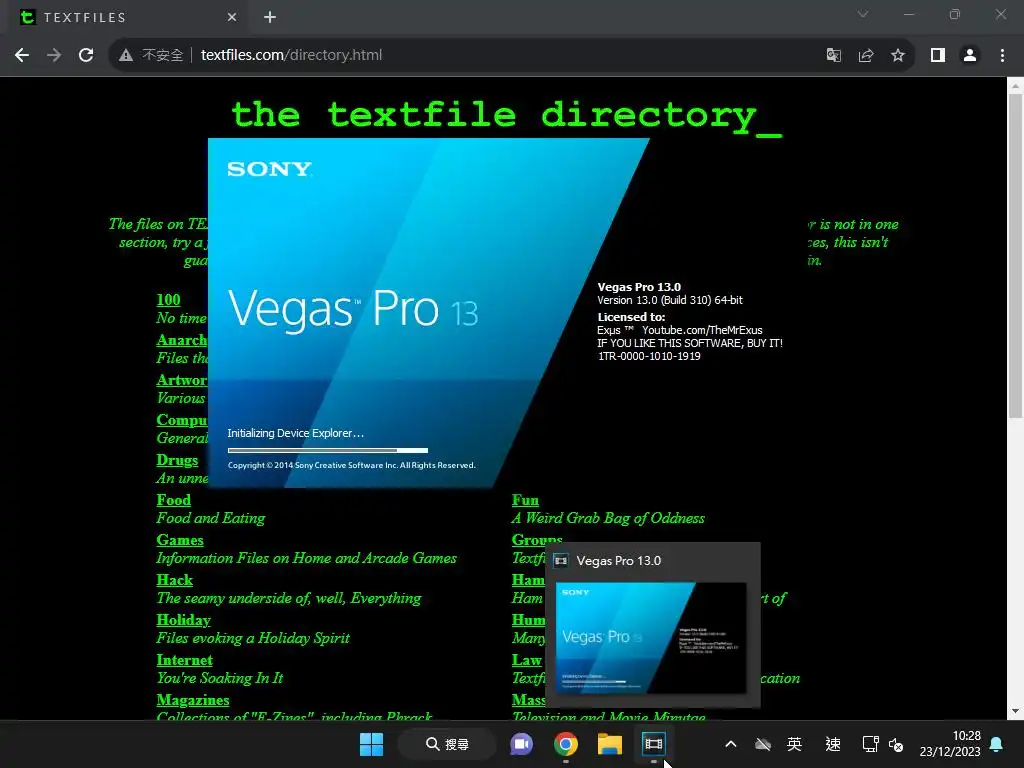Open the network and volume quick settings
This screenshot has height=768, width=1024.
tap(883, 744)
